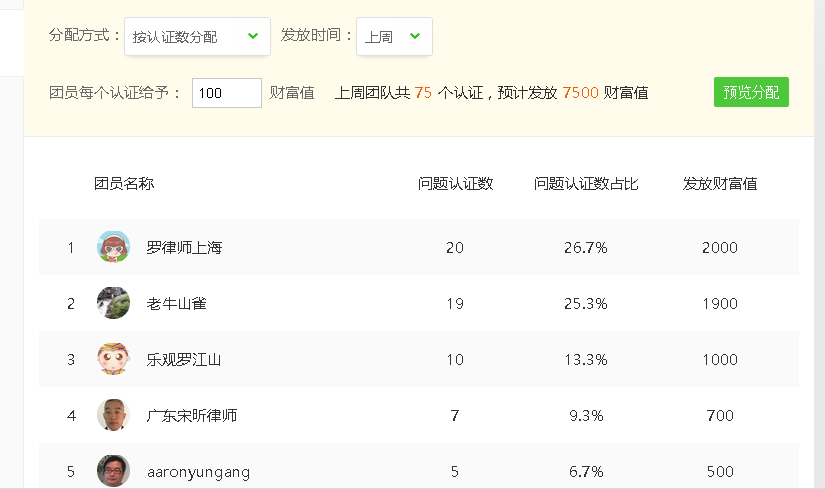The image size is (825, 489).
Task: Click green arrow next to 上周
Action: click(x=415, y=36)
